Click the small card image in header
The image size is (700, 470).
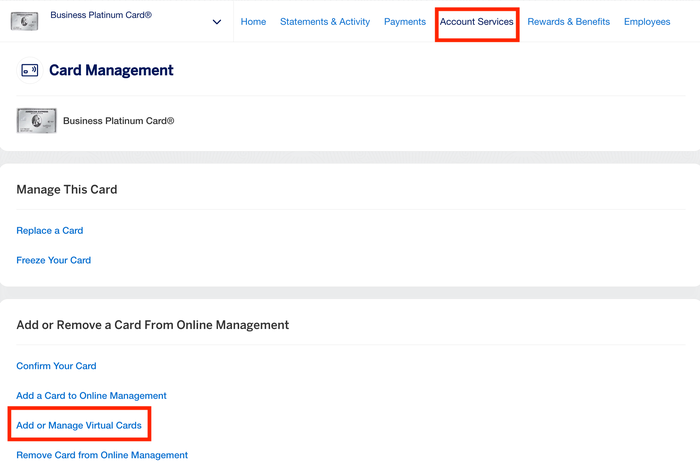pos(25,21)
